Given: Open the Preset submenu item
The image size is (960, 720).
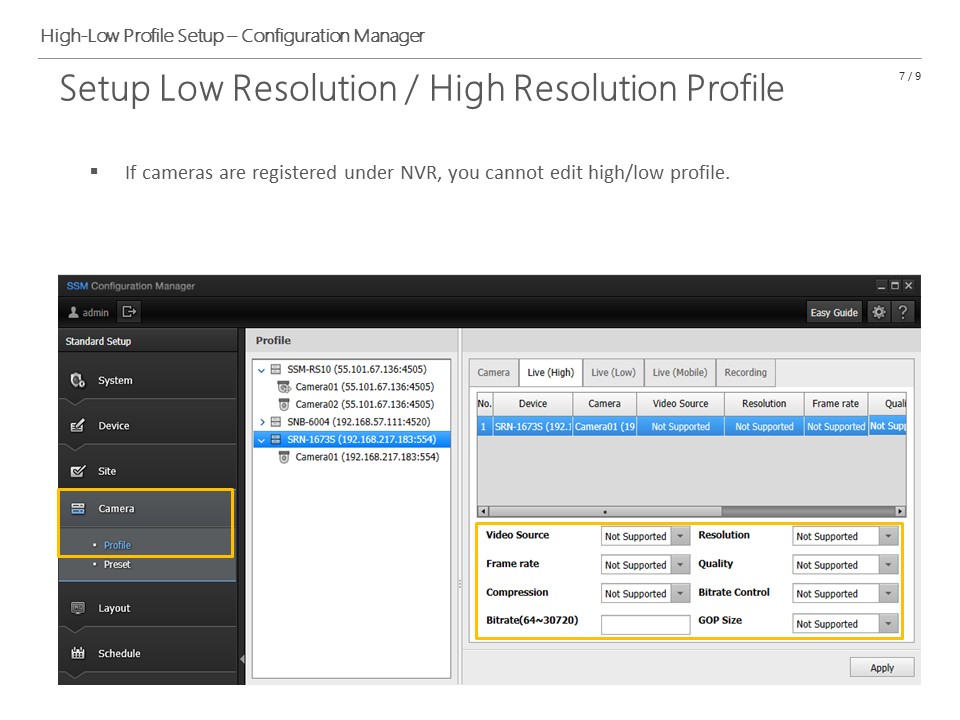Looking at the screenshot, I should click(x=117, y=564).
